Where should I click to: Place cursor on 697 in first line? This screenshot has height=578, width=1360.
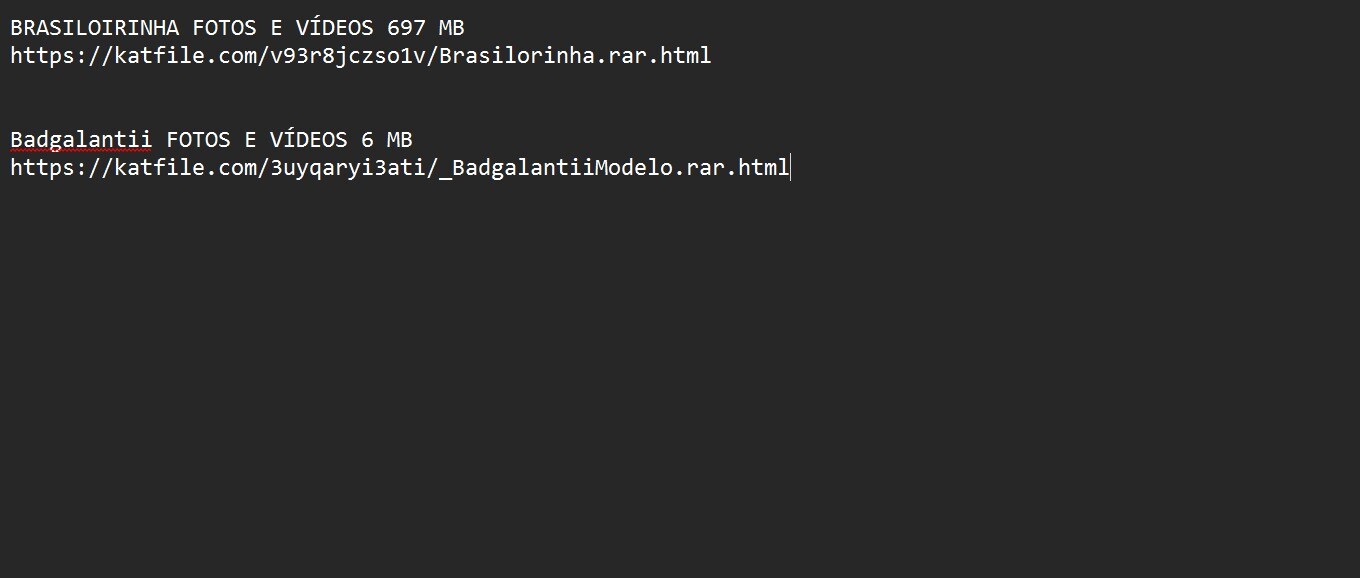406,28
